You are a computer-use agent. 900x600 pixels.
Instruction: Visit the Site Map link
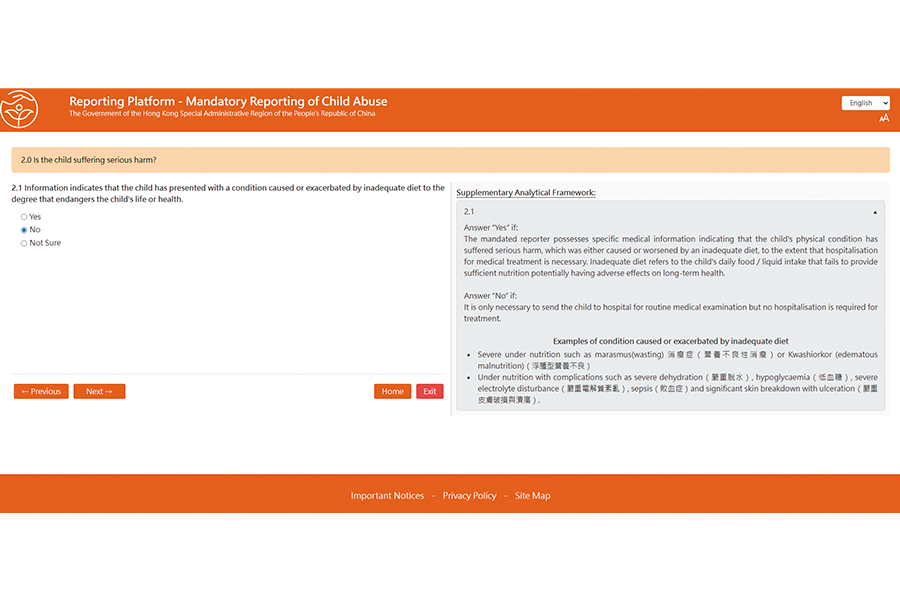click(532, 496)
